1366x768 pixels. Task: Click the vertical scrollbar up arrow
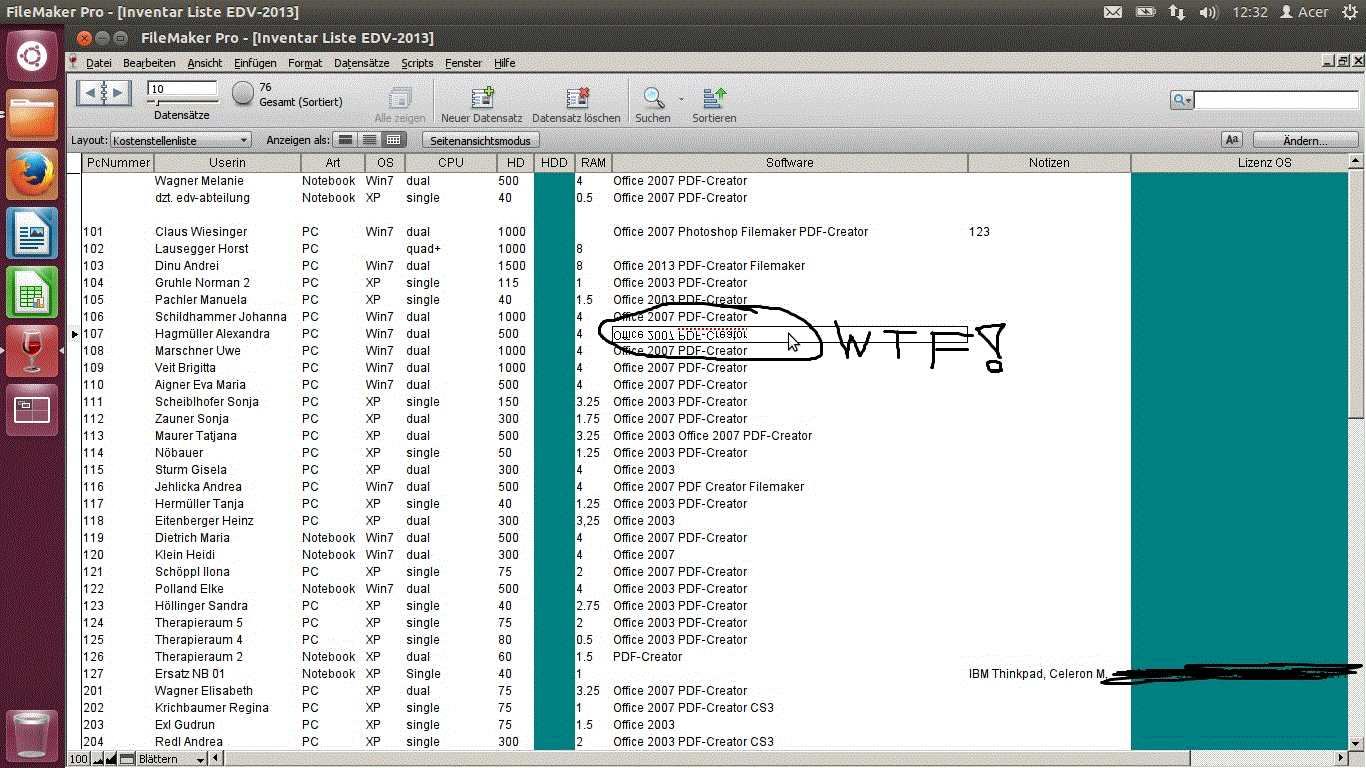1356,163
